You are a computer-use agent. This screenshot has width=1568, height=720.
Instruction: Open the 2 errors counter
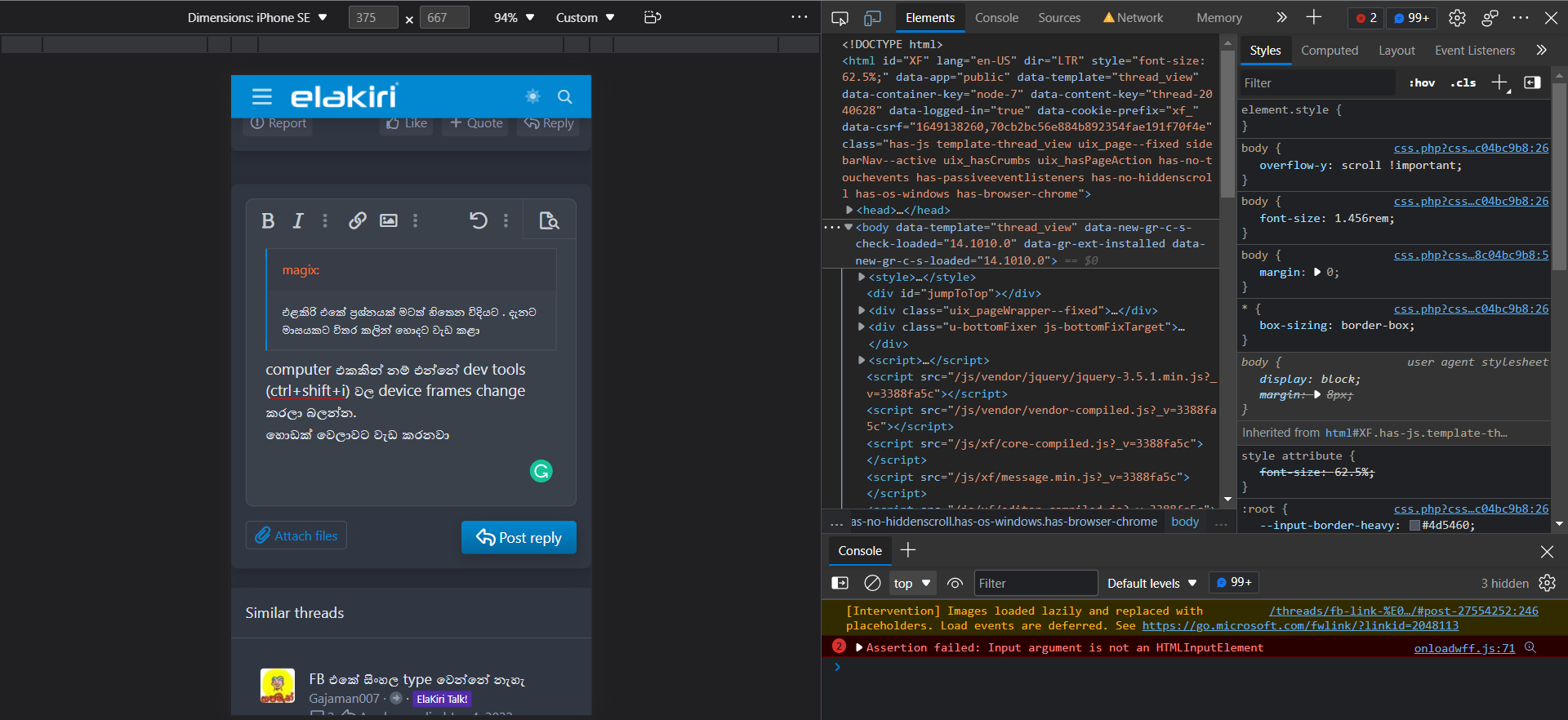point(1366,18)
